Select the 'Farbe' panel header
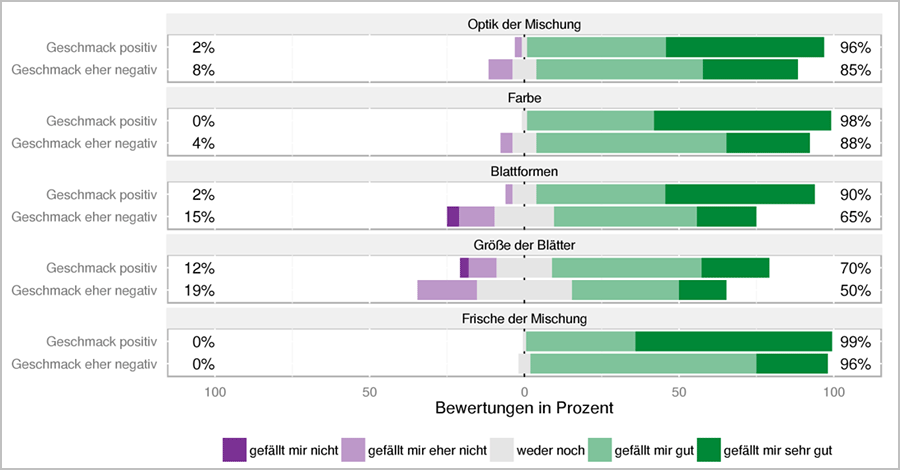This screenshot has width=900, height=470. [x=524, y=98]
